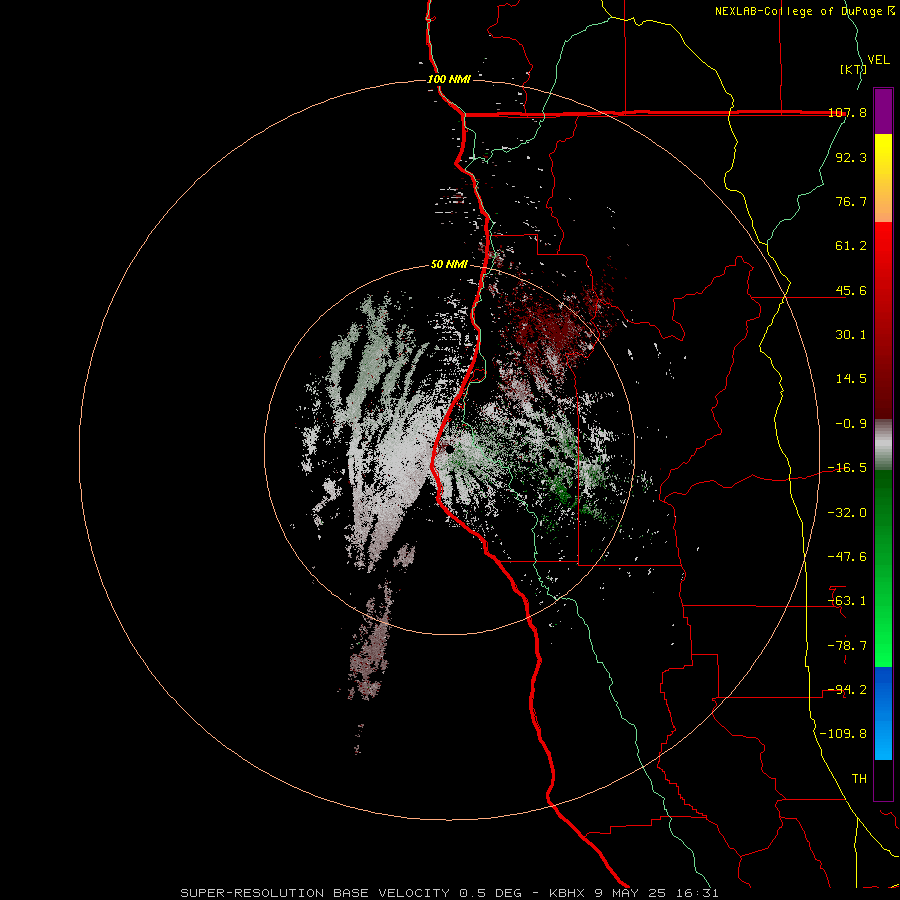Select the -47.6 velocity scale value

click(x=847, y=557)
